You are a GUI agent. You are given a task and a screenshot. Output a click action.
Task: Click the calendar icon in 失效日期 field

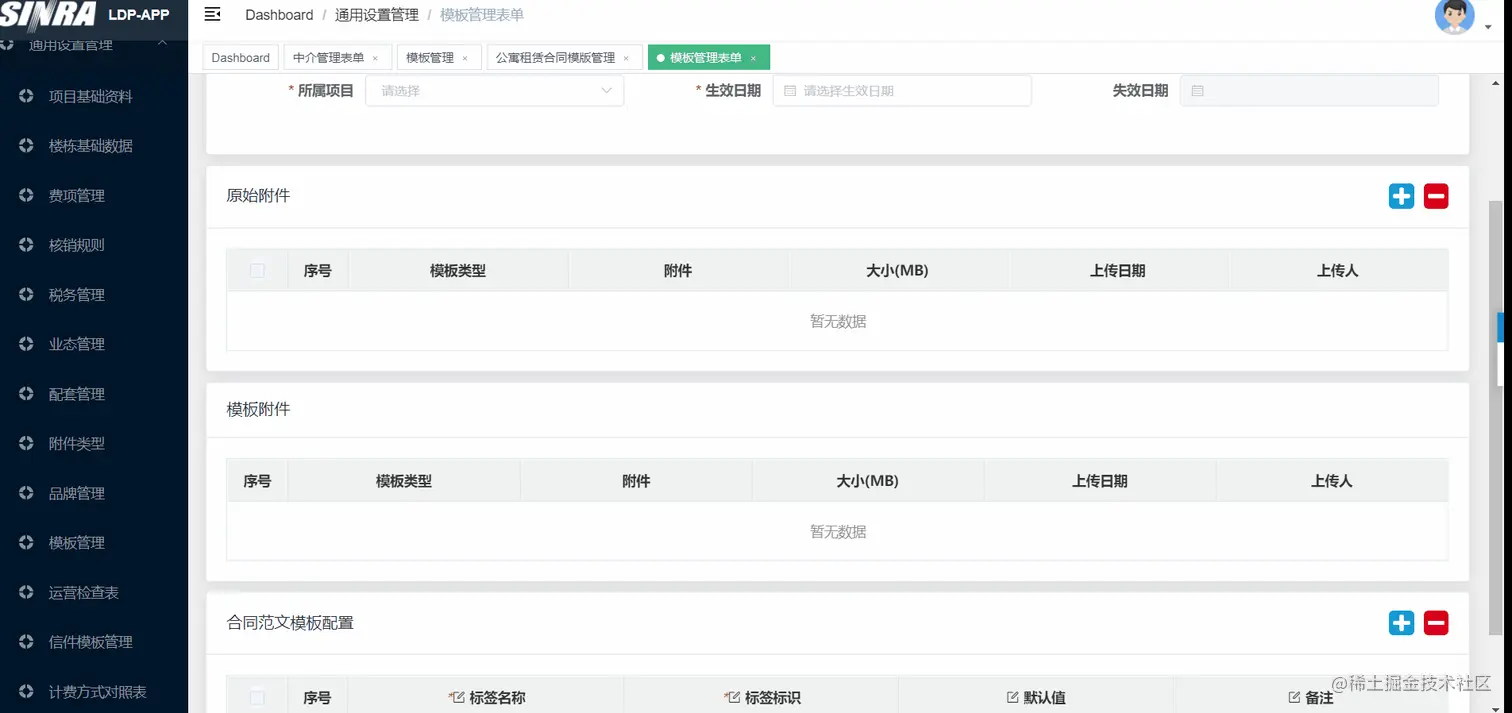1198,90
